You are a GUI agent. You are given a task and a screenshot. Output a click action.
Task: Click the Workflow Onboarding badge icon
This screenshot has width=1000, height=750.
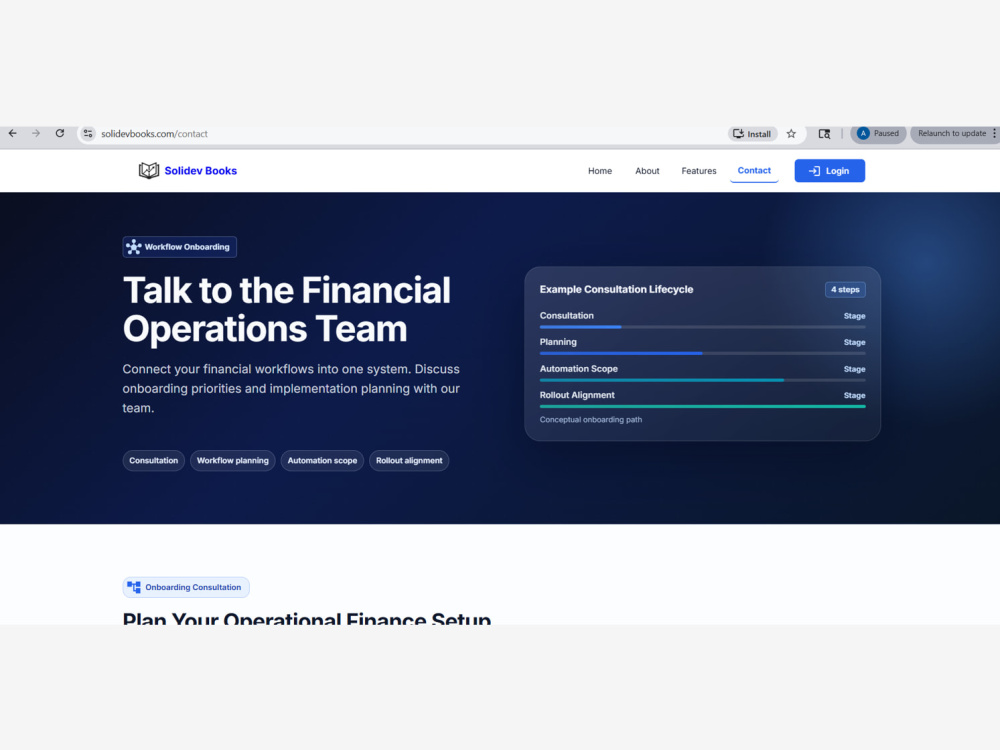133,247
